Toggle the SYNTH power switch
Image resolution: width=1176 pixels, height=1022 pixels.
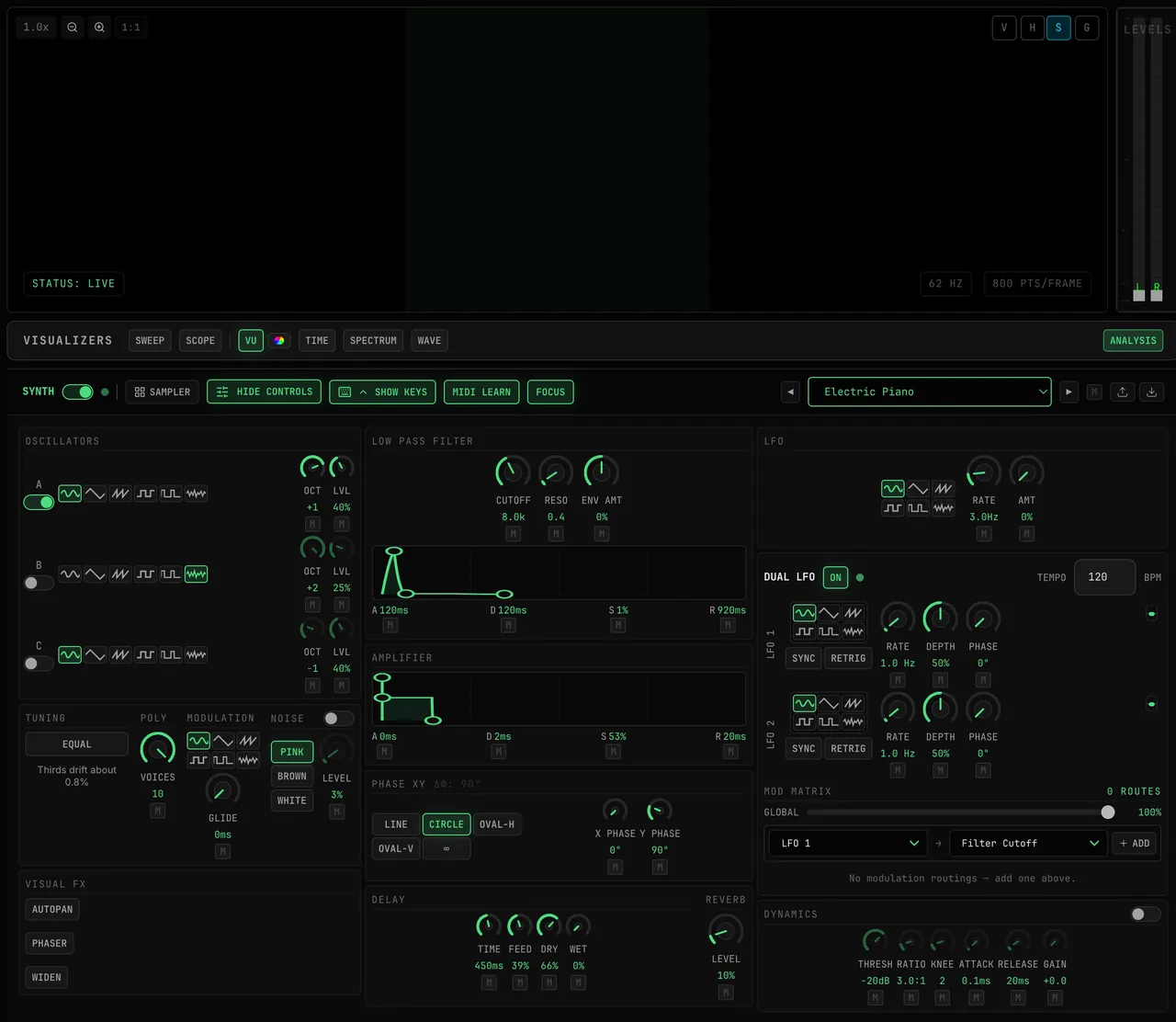[78, 392]
